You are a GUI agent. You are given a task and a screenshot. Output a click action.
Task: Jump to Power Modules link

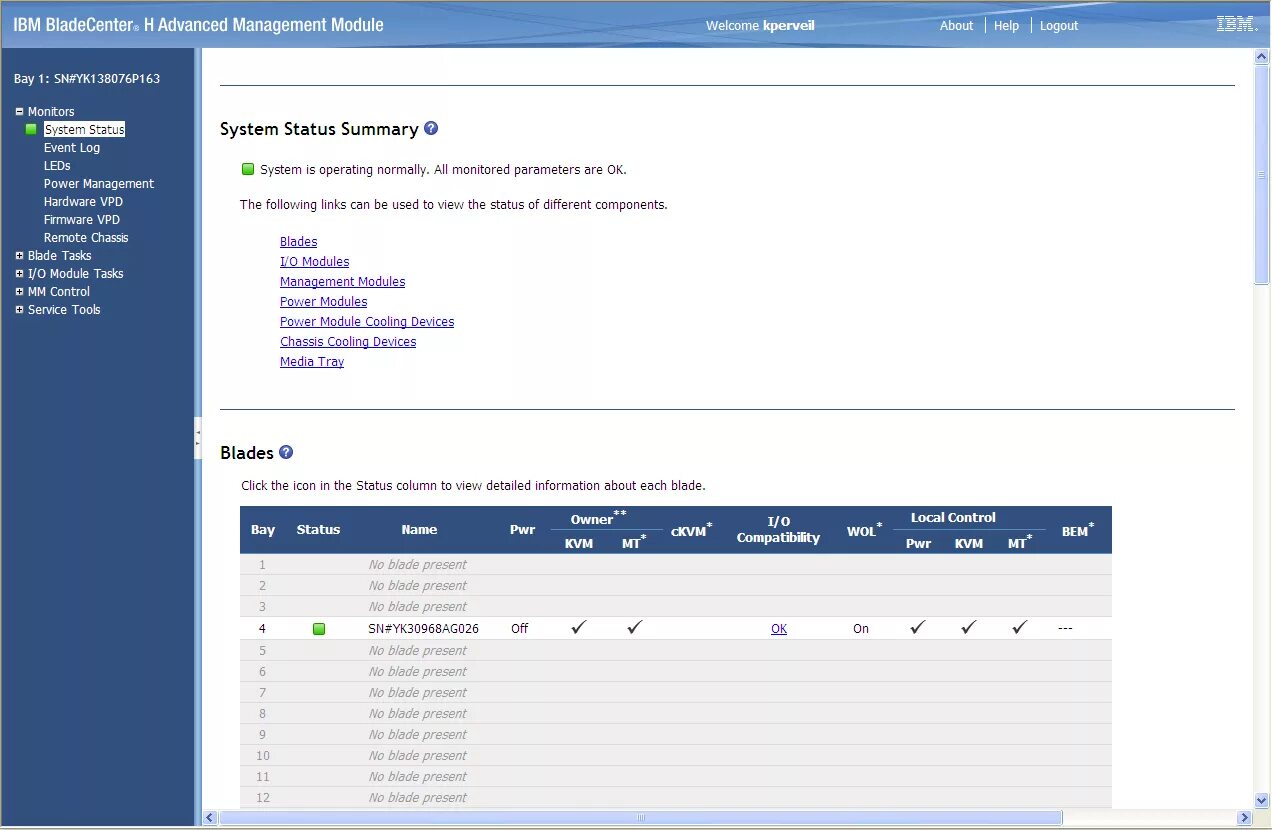[x=324, y=302]
